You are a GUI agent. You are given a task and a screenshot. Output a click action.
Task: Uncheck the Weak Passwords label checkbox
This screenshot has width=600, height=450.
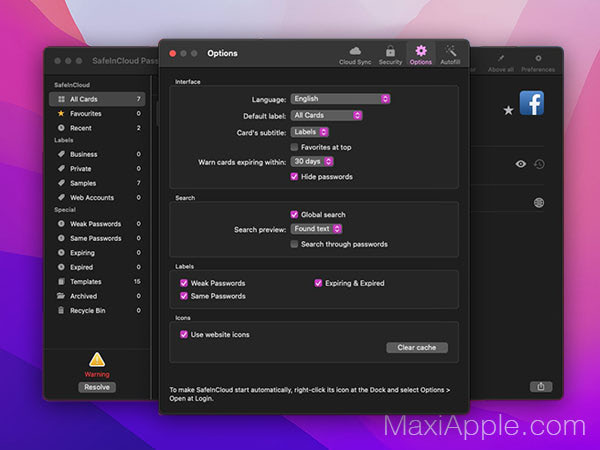point(184,283)
